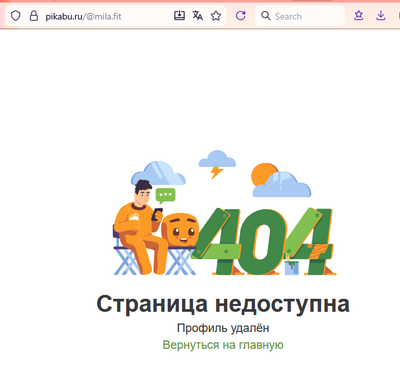The height and width of the screenshot is (367, 400).
Task: Focus the Search input field
Action: pos(300,16)
